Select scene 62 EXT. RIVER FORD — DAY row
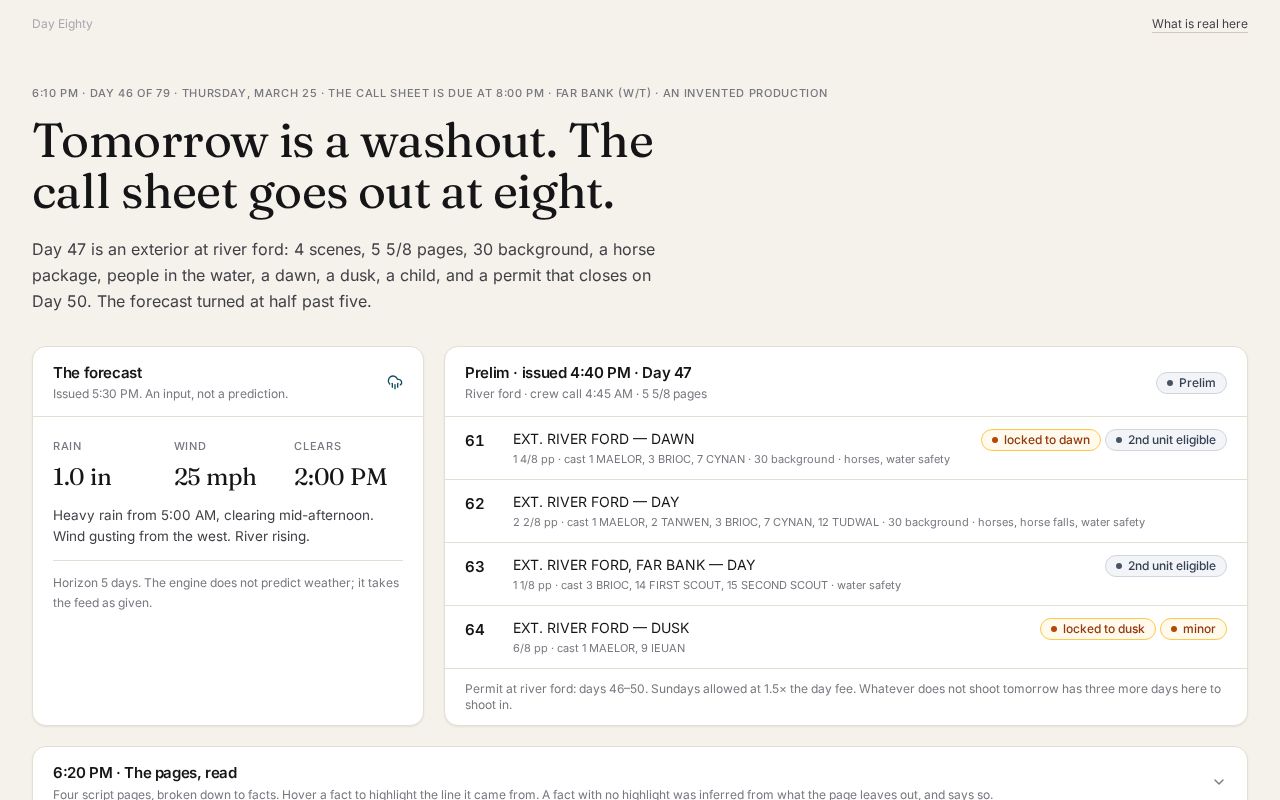This screenshot has width=1280, height=800. click(846, 511)
